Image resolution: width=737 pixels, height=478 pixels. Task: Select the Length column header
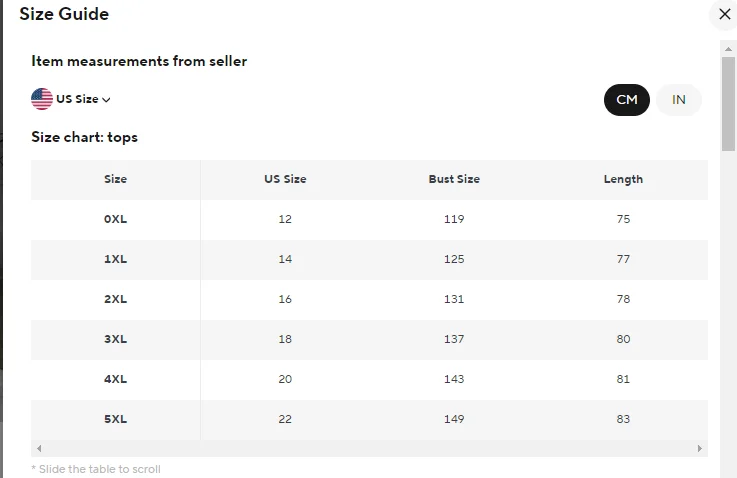(x=623, y=179)
